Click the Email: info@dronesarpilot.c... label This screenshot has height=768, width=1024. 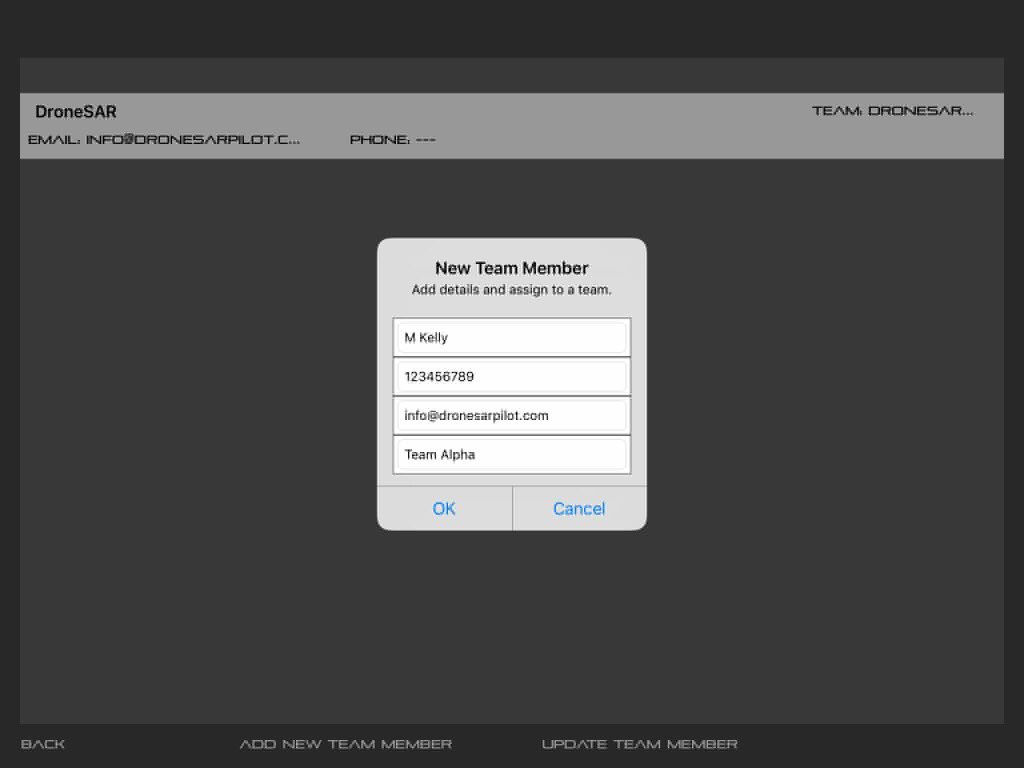(x=164, y=139)
